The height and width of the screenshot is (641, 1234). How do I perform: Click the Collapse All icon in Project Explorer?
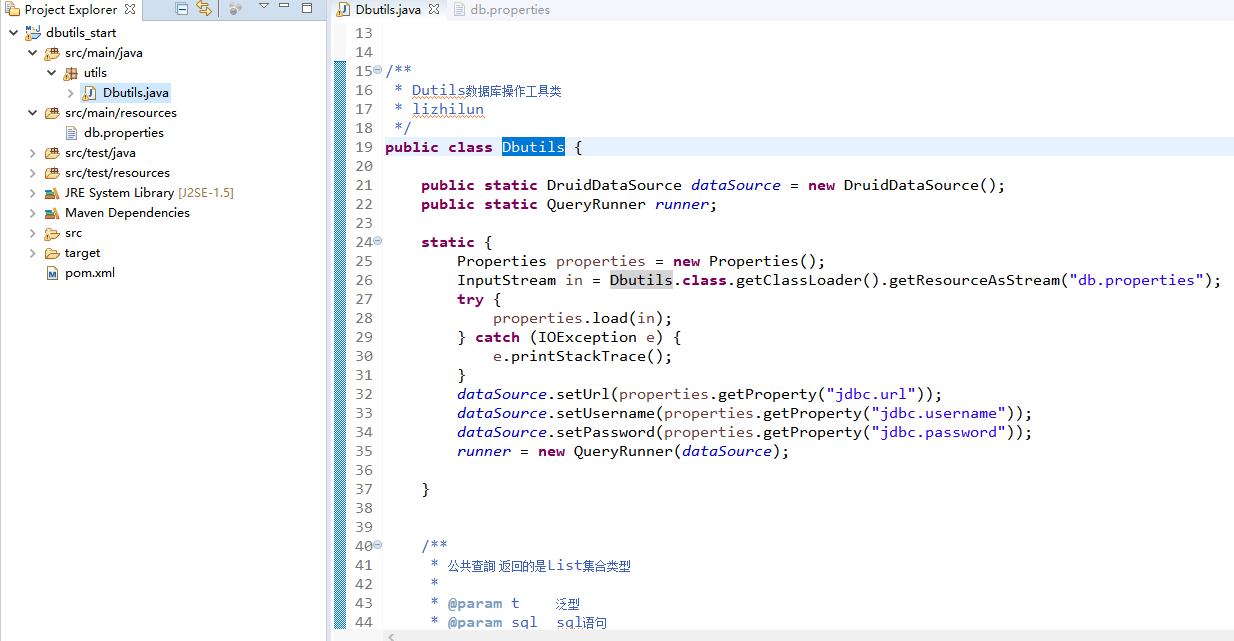[x=181, y=9]
